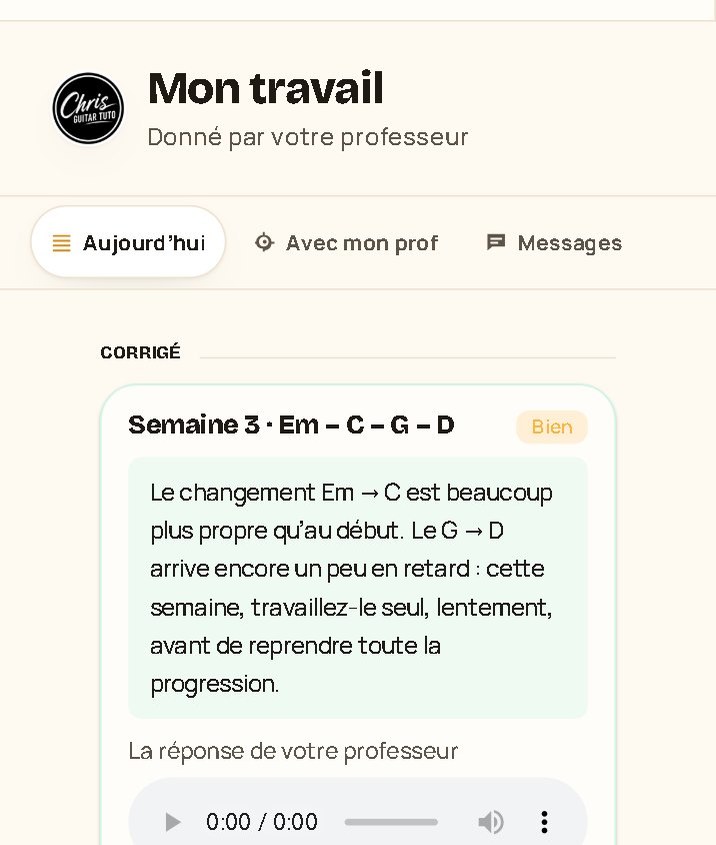716x845 pixels.
Task: Mute the audio player volume
Action: [x=491, y=822]
